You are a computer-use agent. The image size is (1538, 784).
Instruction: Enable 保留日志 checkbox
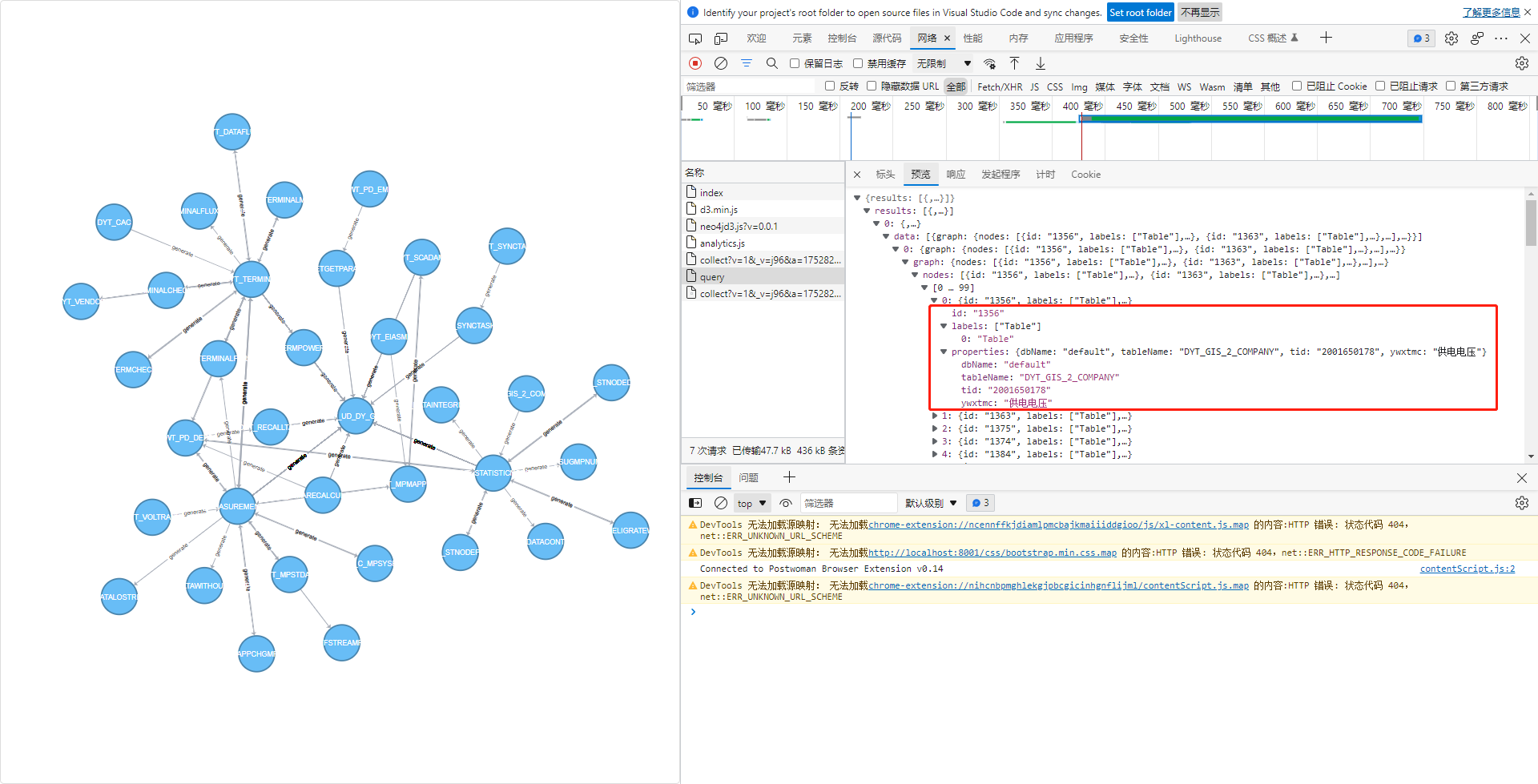795,63
